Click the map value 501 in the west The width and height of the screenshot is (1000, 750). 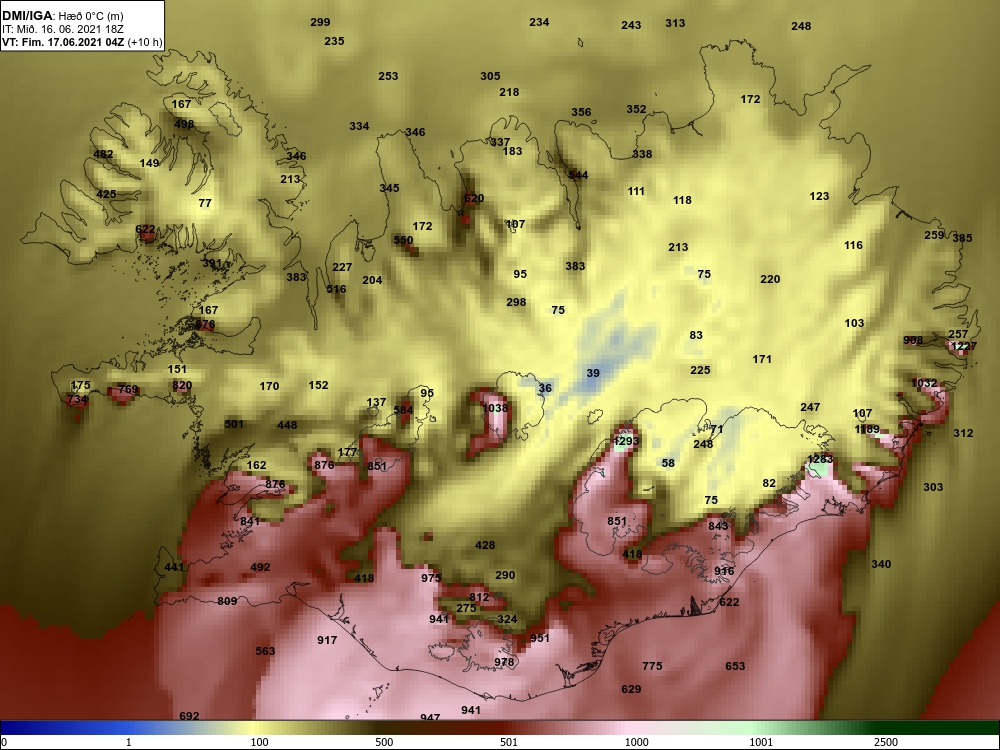click(234, 424)
